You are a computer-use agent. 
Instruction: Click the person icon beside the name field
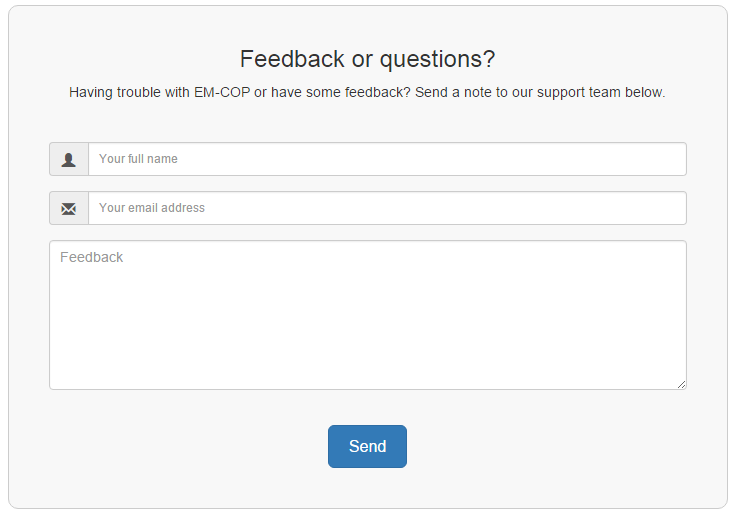pos(69,159)
